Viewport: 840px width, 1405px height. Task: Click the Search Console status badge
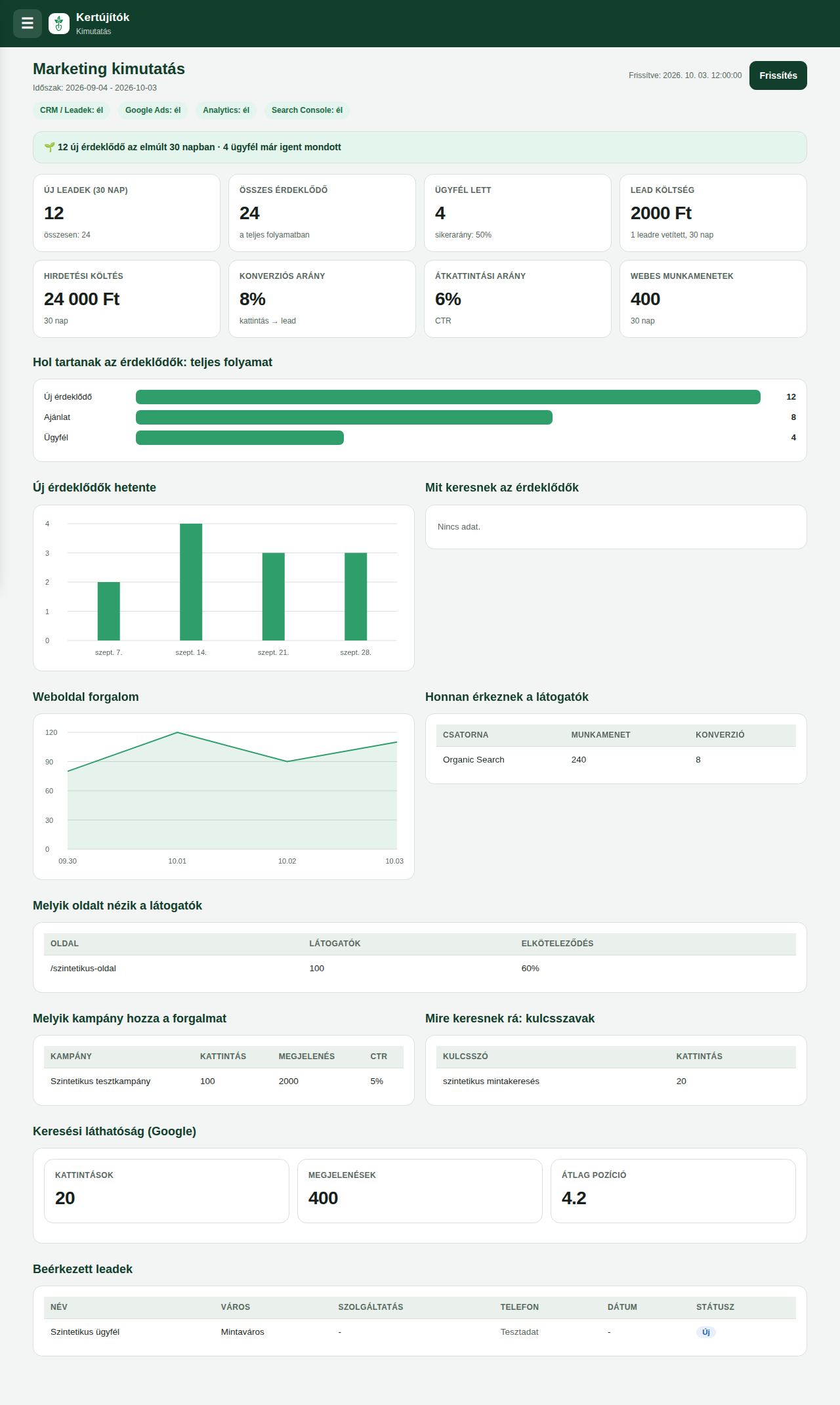point(307,110)
